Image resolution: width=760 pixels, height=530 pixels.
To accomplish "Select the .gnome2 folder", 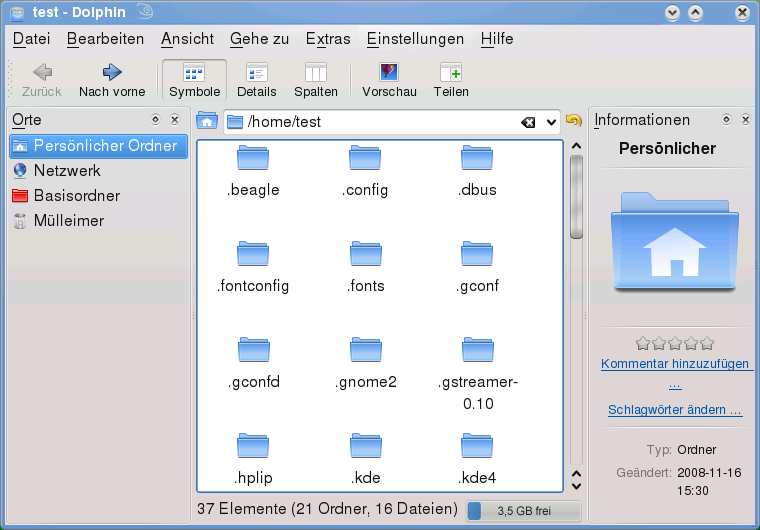I will pos(365,363).
